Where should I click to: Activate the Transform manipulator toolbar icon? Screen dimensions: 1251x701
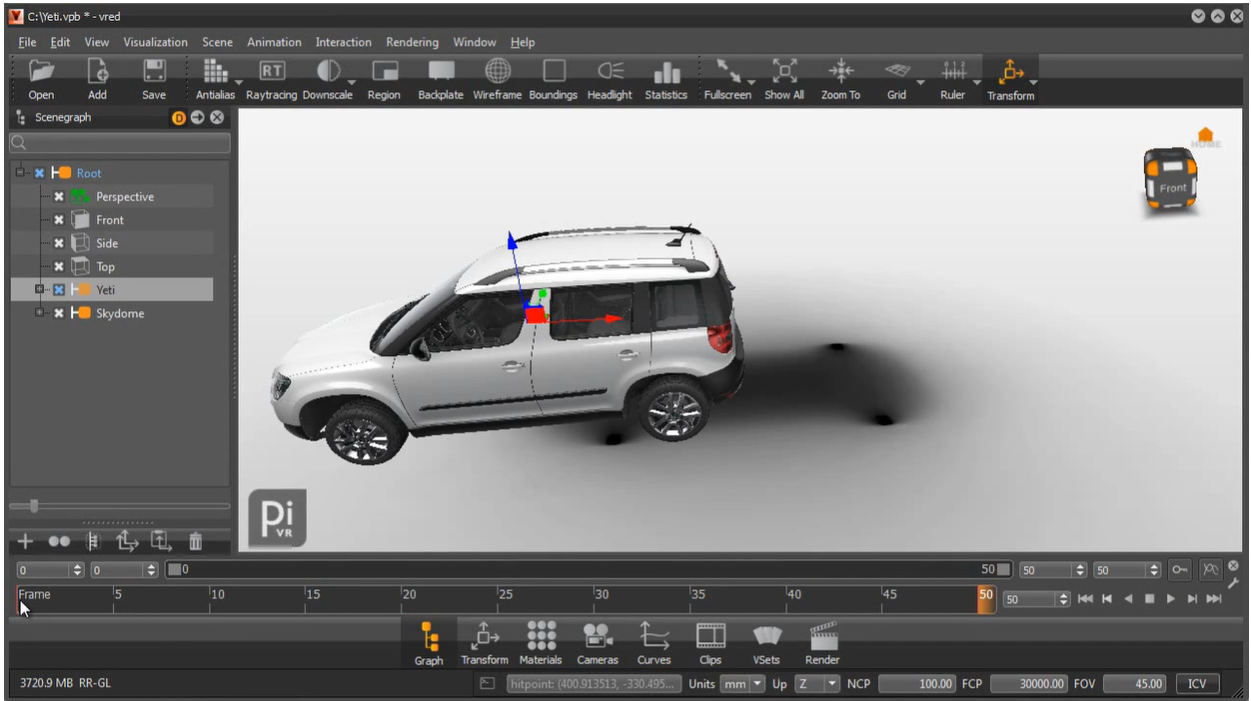coord(1010,72)
